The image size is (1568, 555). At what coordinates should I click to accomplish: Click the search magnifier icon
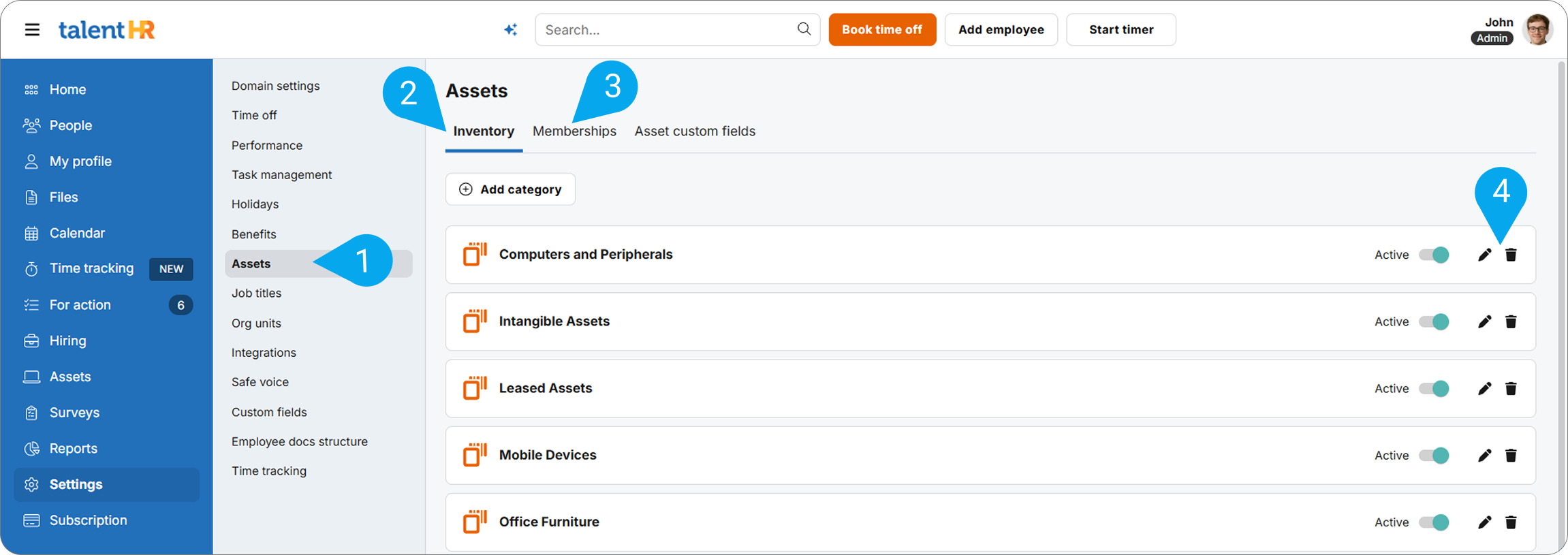[x=804, y=29]
